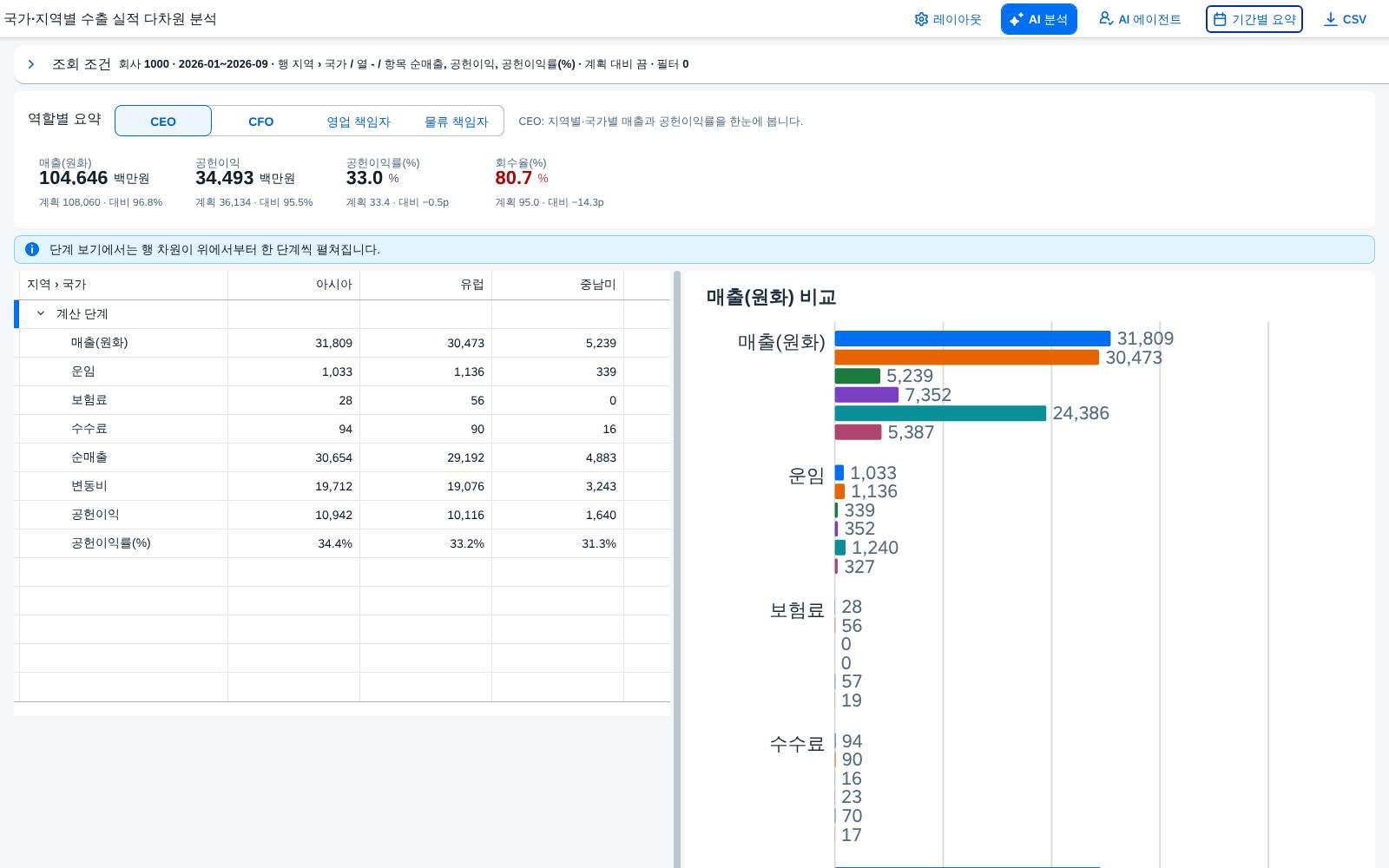Switch to the CFO role tab
This screenshot has height=868, width=1389.
(x=261, y=122)
